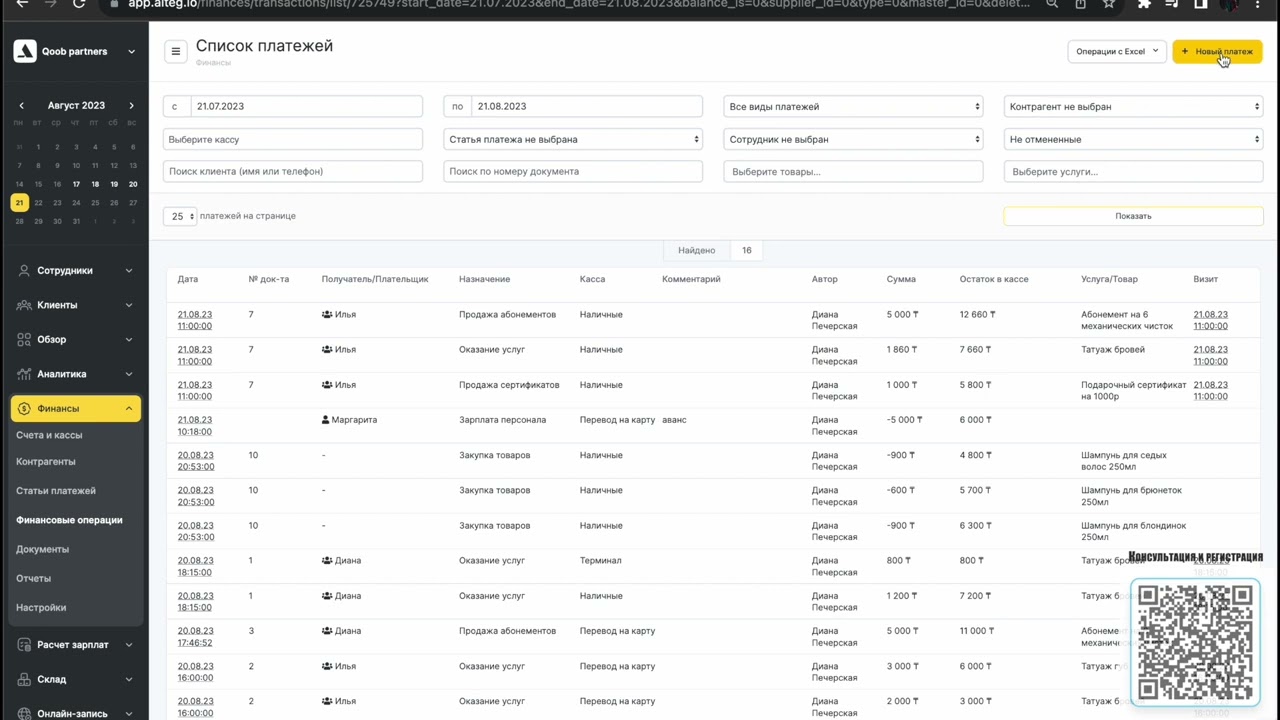The width and height of the screenshot is (1280, 720).
Task: Click the Выберите кассу field
Action: pyautogui.click(x=293, y=139)
